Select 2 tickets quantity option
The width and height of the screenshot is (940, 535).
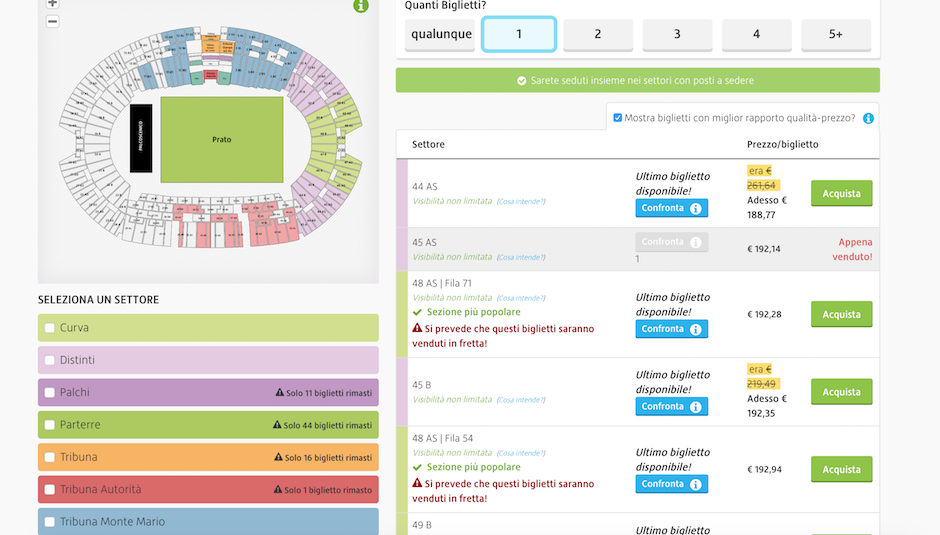point(598,34)
